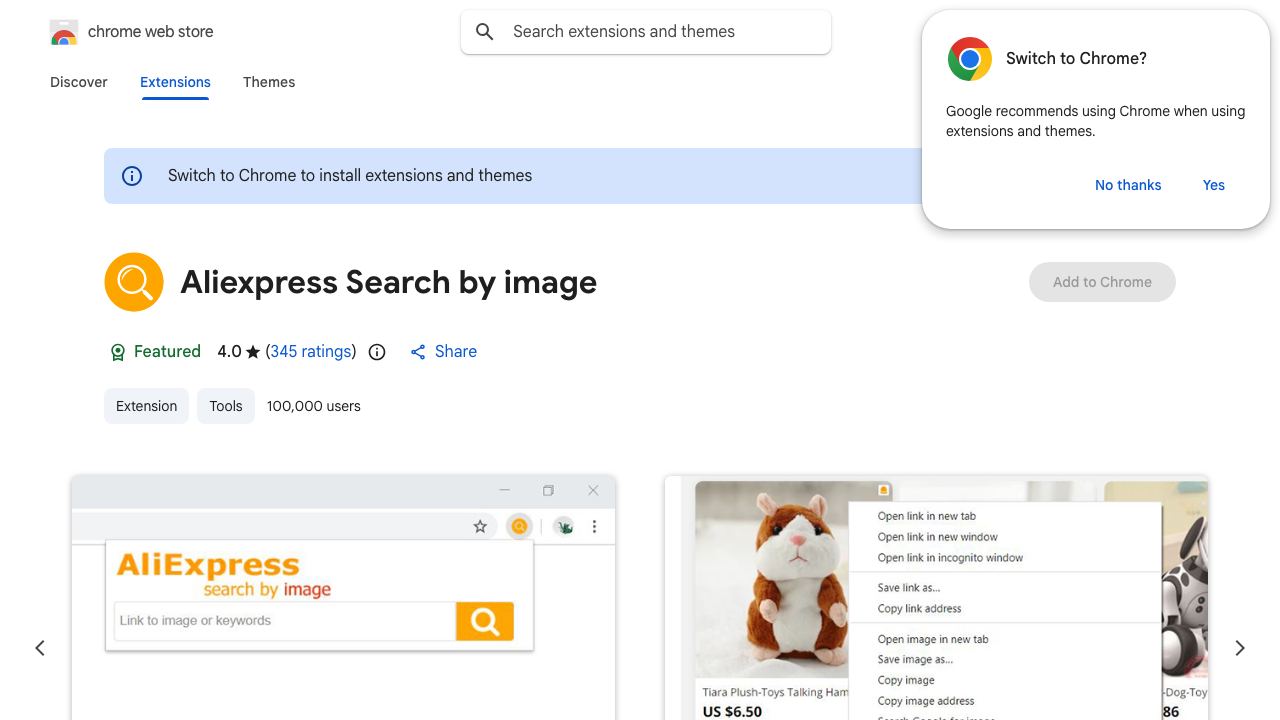Click the Add to Chrome button
Viewport: 1280px width, 720px height.
click(1102, 282)
